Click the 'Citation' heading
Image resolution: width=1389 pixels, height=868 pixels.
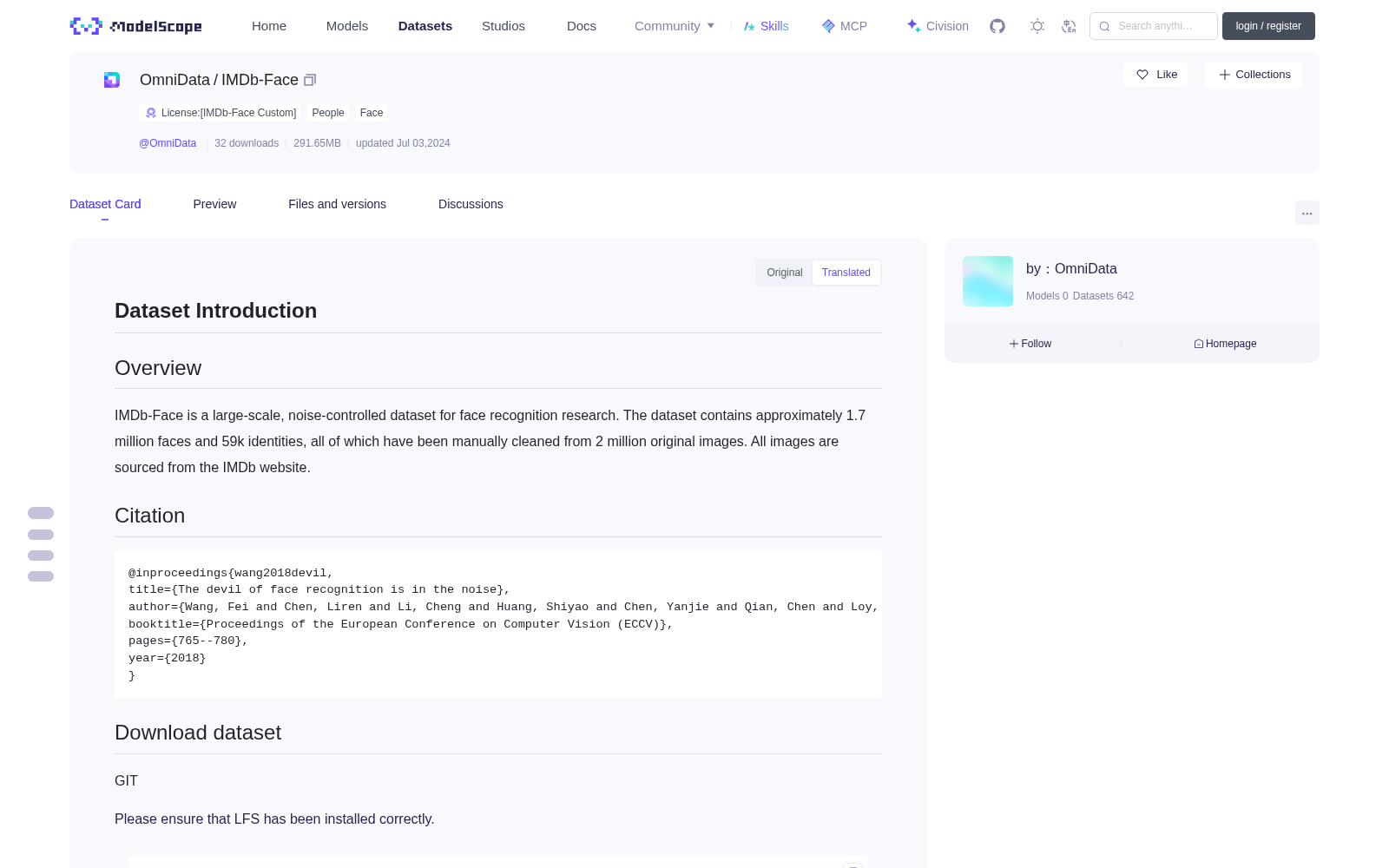(x=149, y=516)
